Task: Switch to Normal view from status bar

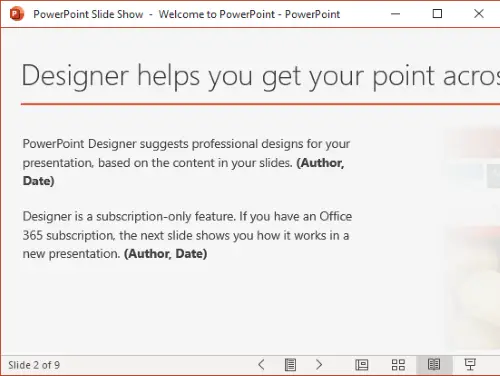Action: pos(362,365)
